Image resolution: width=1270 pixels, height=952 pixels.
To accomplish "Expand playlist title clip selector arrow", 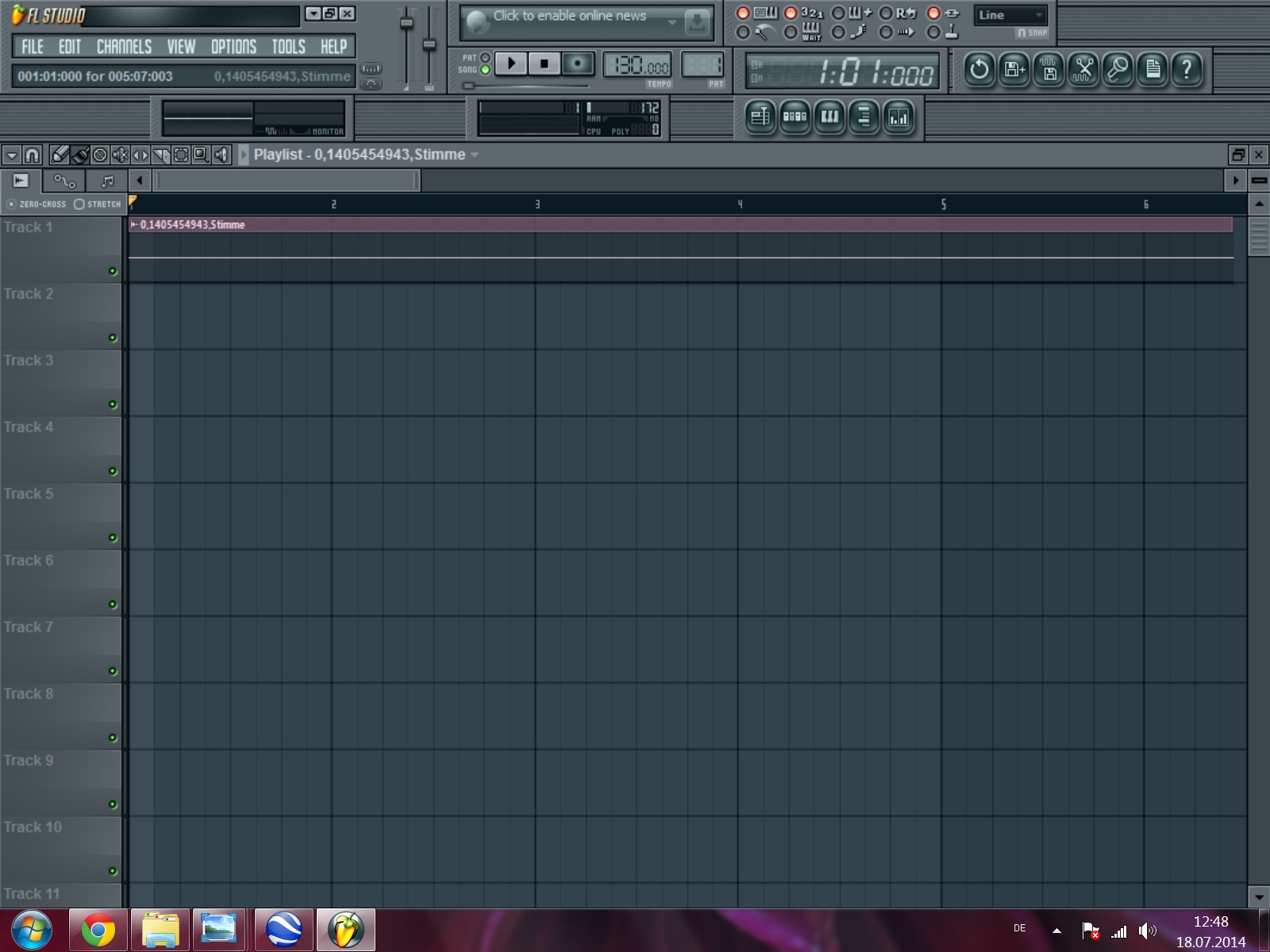I will tap(475, 155).
